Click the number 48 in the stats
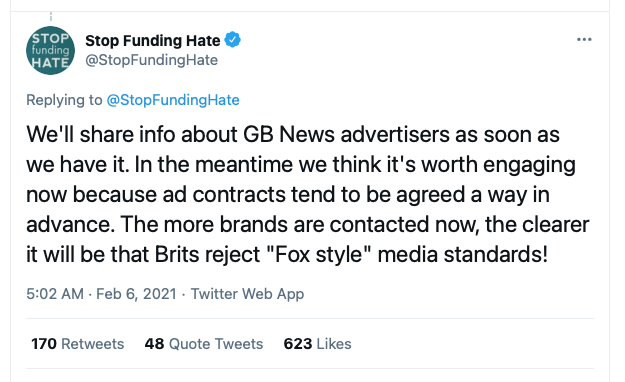 [x=154, y=344]
